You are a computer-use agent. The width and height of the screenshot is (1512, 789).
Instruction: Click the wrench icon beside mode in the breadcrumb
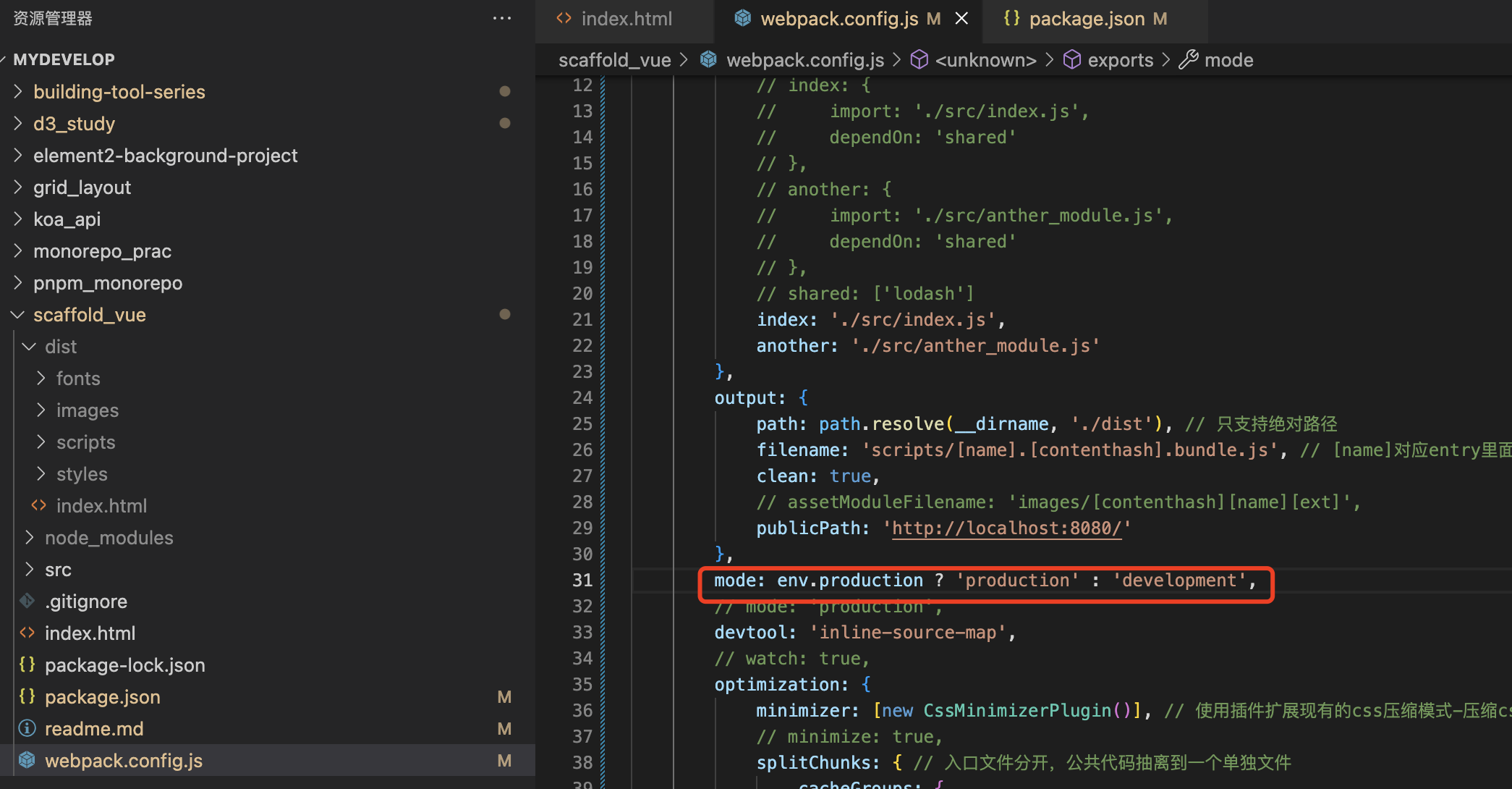(x=1188, y=59)
